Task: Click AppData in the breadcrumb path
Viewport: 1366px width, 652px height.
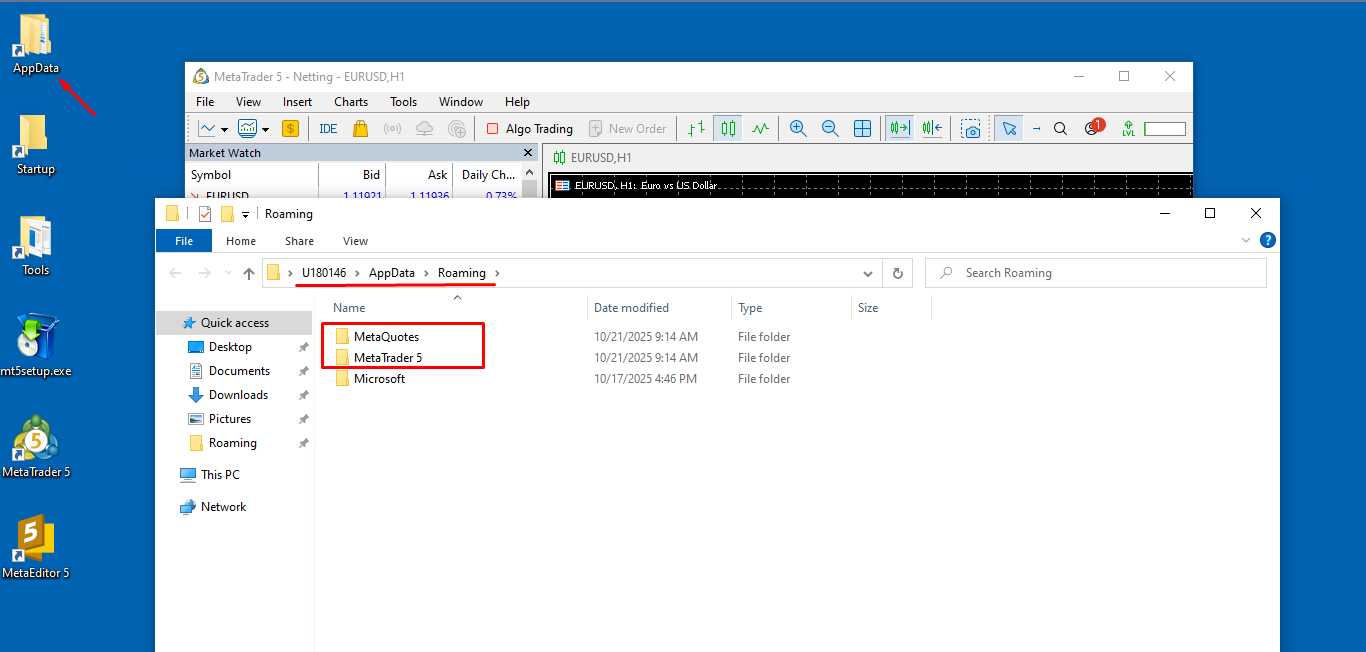Action: point(391,273)
